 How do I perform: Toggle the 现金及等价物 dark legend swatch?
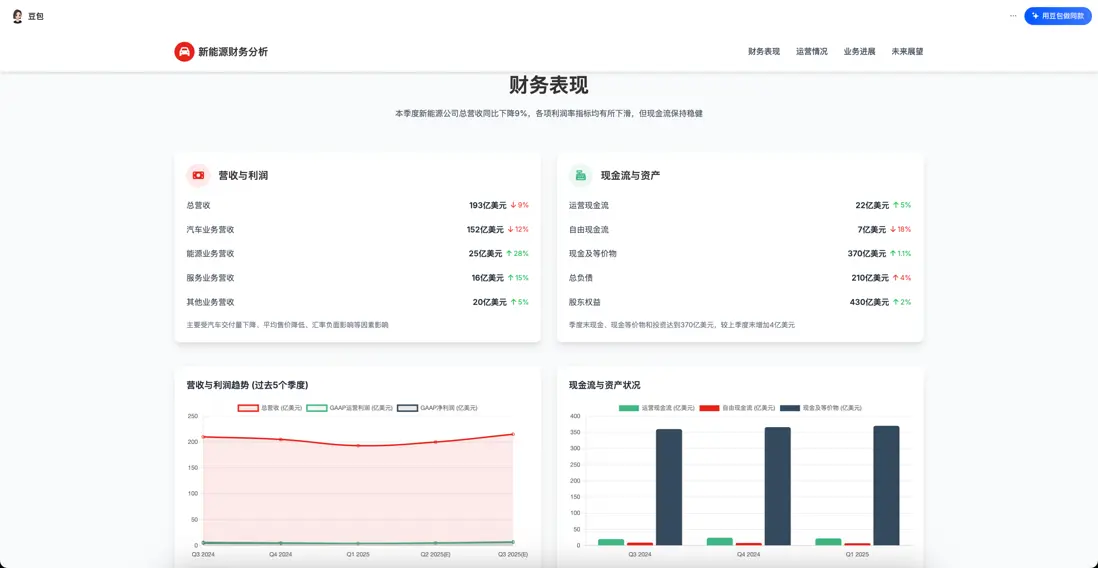coord(790,408)
